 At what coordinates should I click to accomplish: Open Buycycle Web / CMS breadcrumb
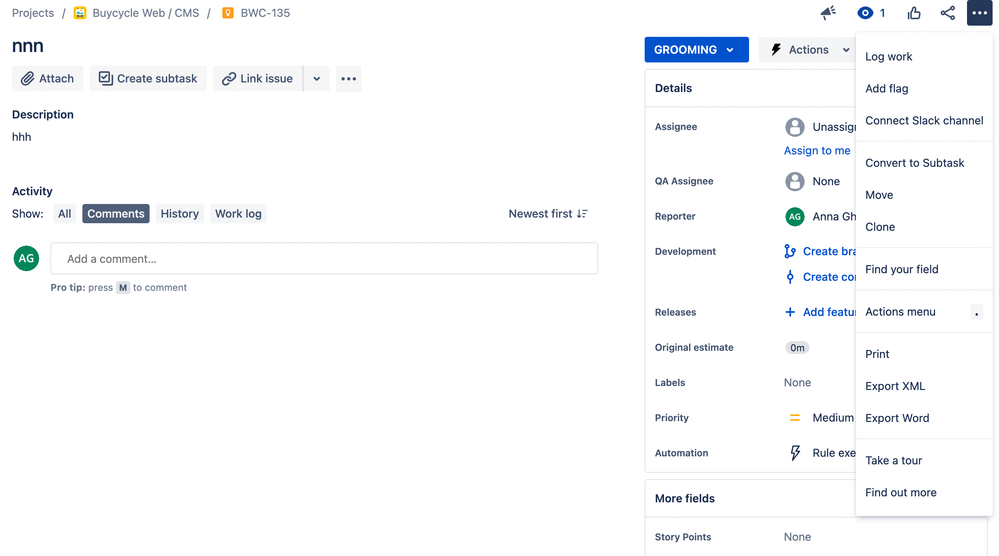[x=146, y=13]
